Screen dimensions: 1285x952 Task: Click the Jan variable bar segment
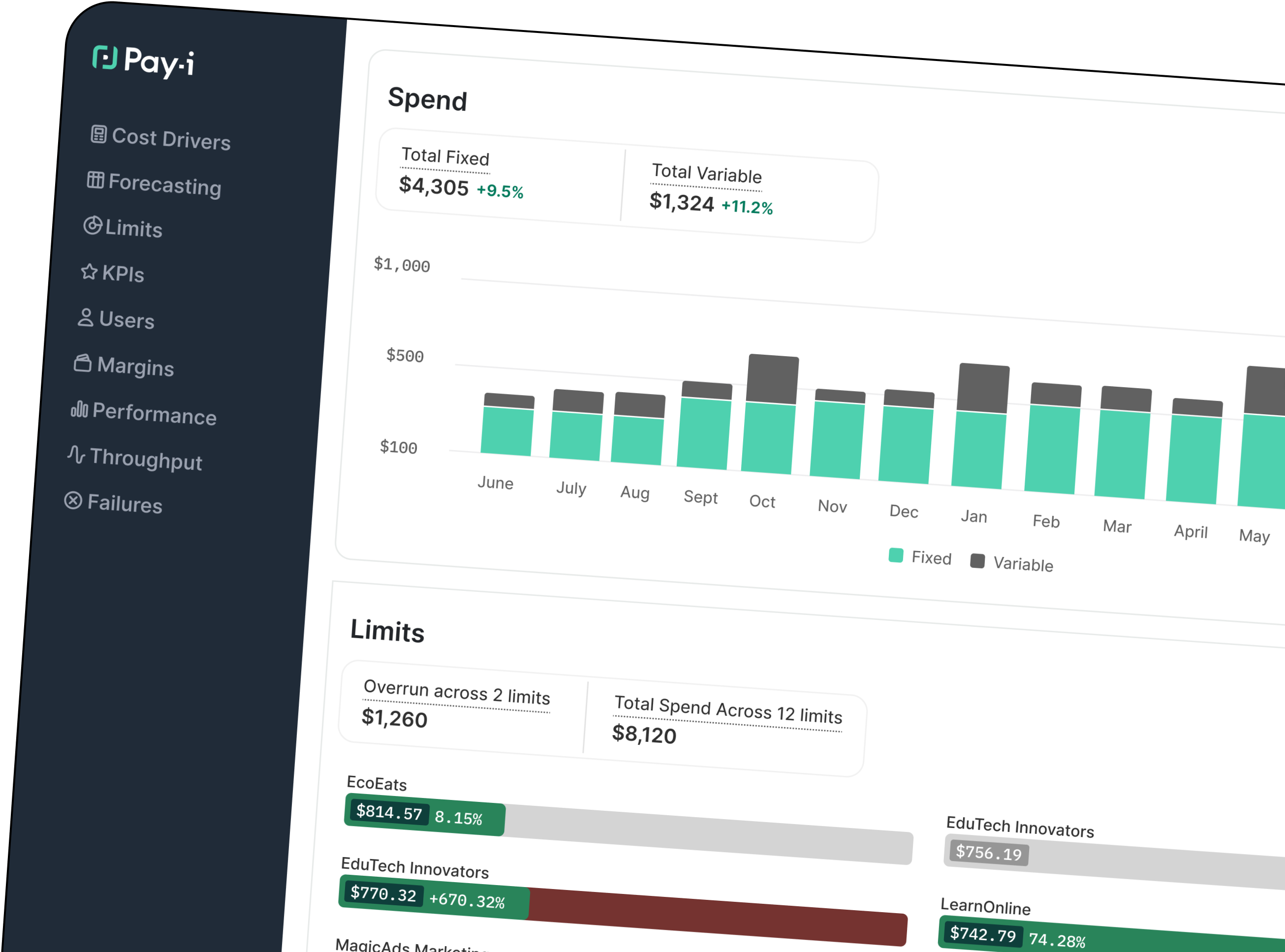coord(983,388)
